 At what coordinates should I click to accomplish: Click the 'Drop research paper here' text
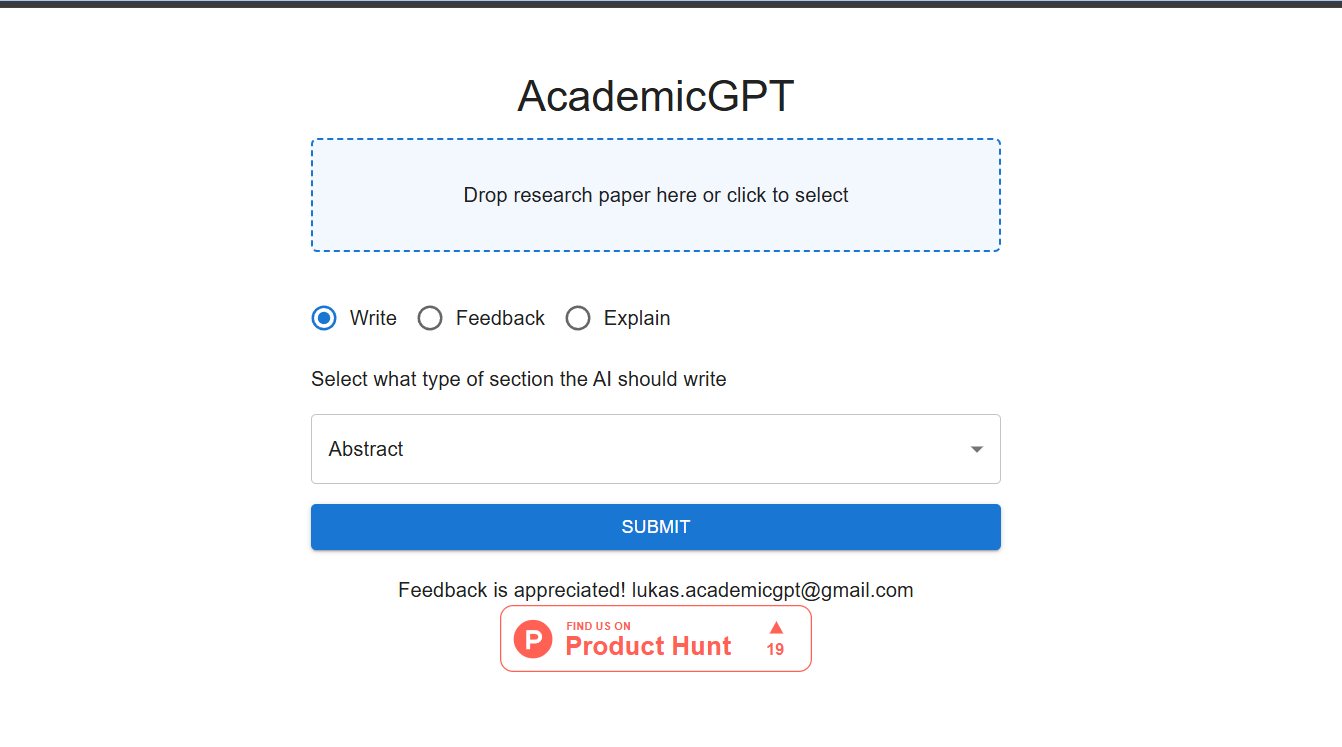tap(656, 195)
